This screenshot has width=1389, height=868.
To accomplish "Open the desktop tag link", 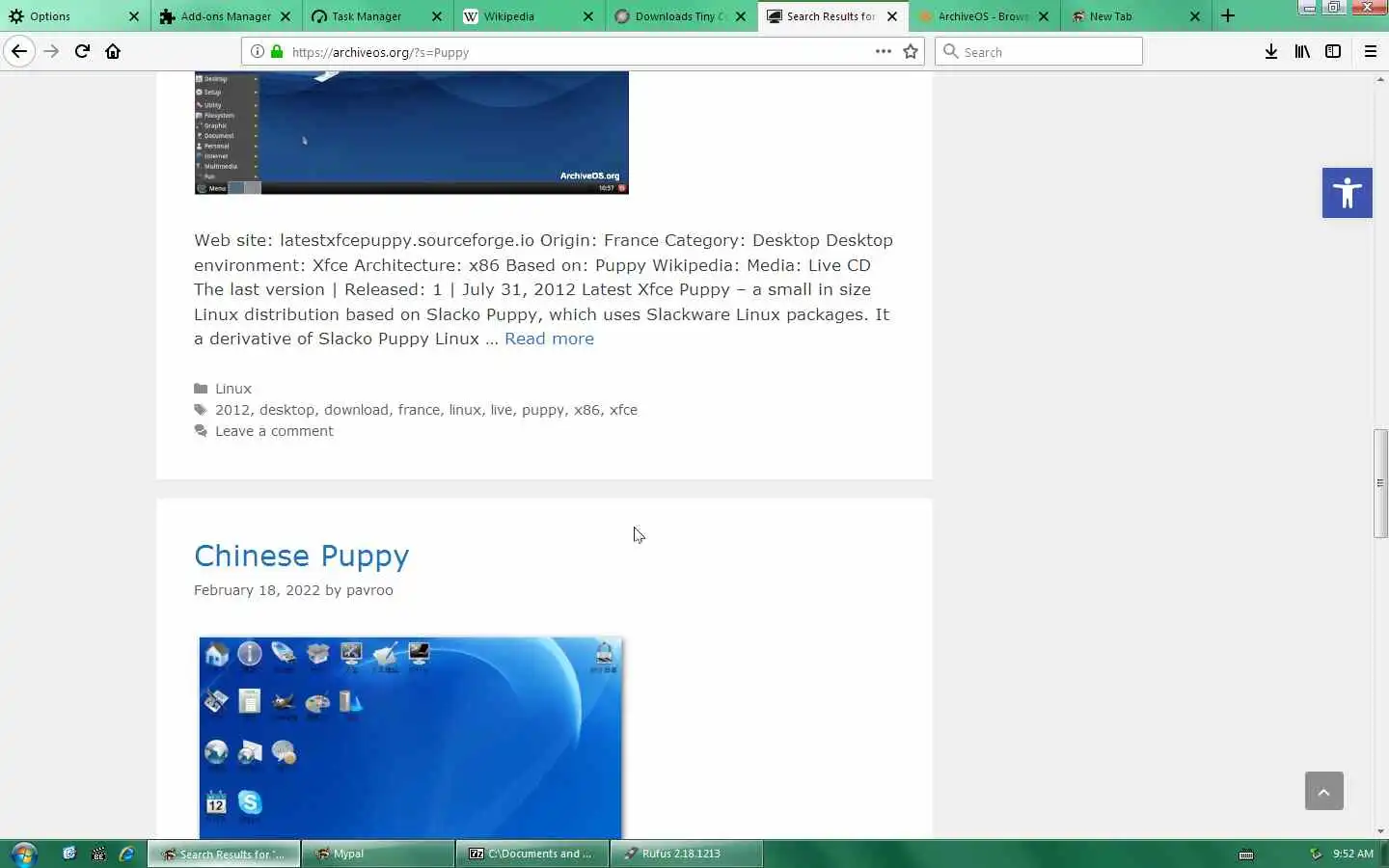I will [286, 410].
